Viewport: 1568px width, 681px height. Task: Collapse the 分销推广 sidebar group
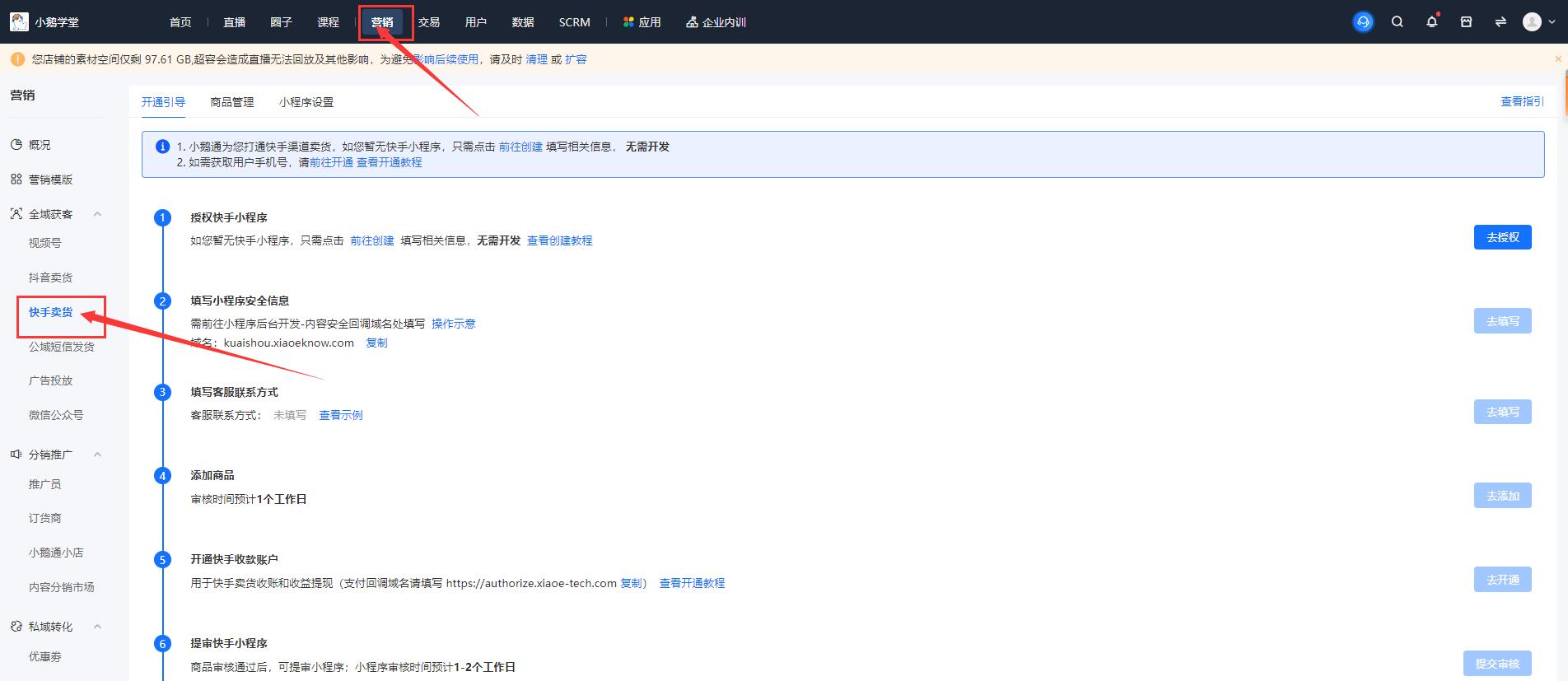tap(97, 455)
